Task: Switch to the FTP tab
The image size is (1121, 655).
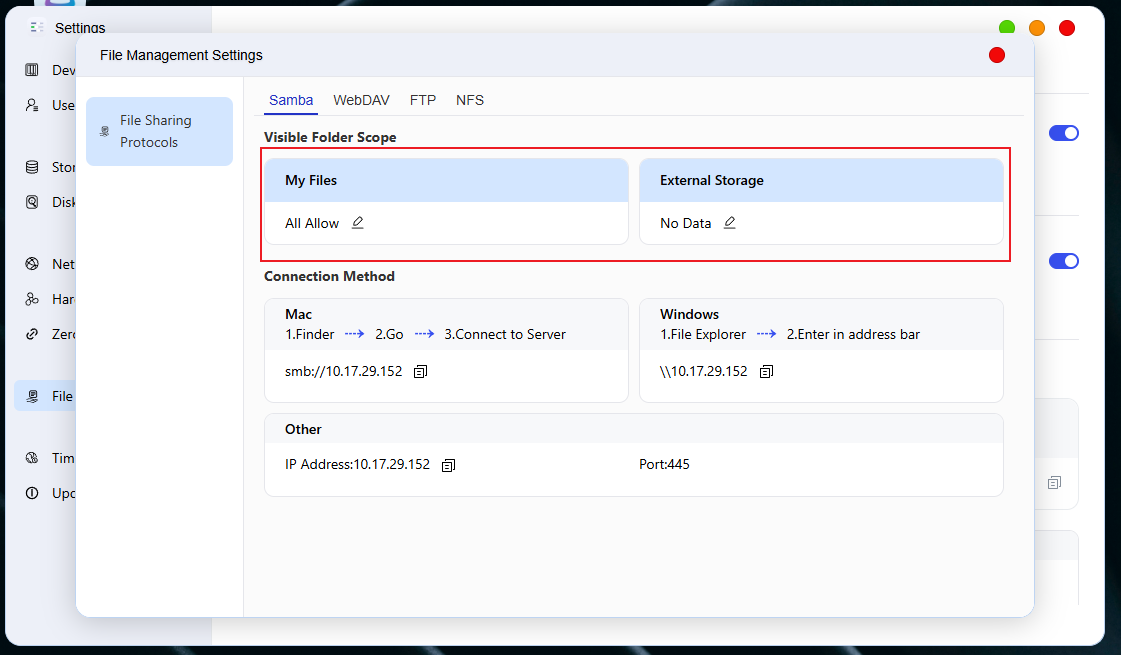Action: pos(423,100)
